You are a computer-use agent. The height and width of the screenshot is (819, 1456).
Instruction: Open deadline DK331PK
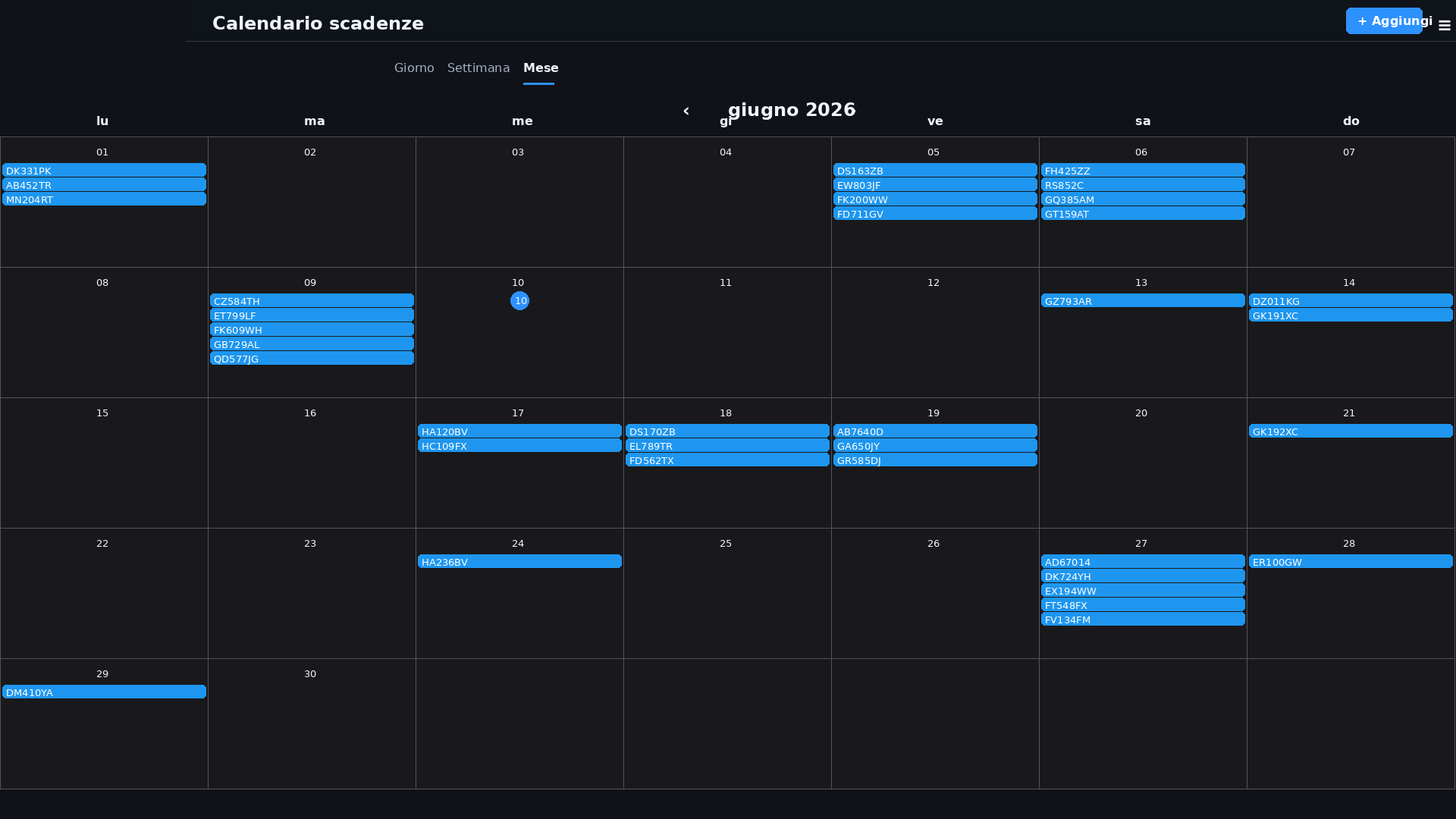pos(105,171)
